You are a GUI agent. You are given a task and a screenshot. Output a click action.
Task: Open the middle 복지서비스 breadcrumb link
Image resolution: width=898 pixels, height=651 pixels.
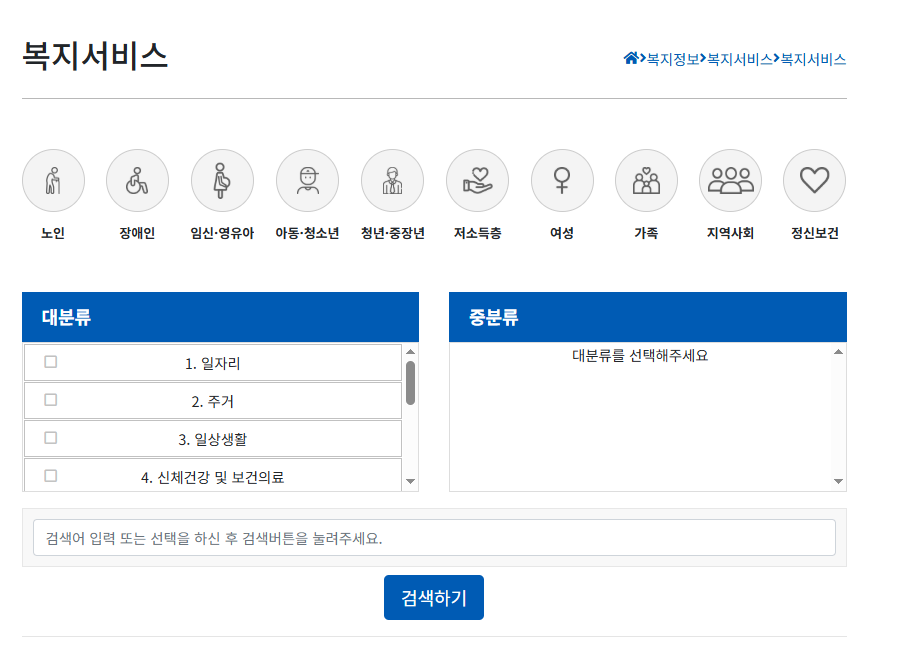point(740,59)
